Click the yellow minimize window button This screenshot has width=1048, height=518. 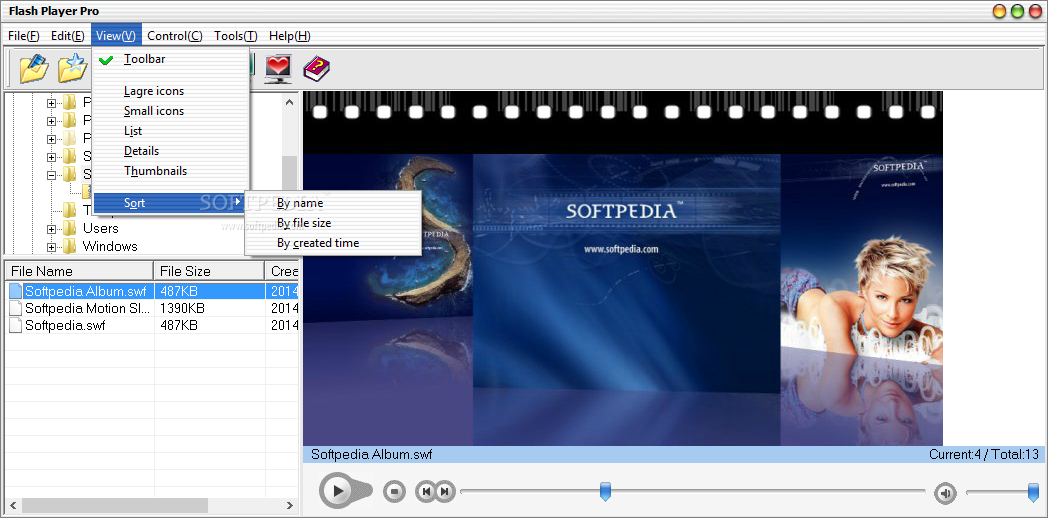(x=1000, y=11)
